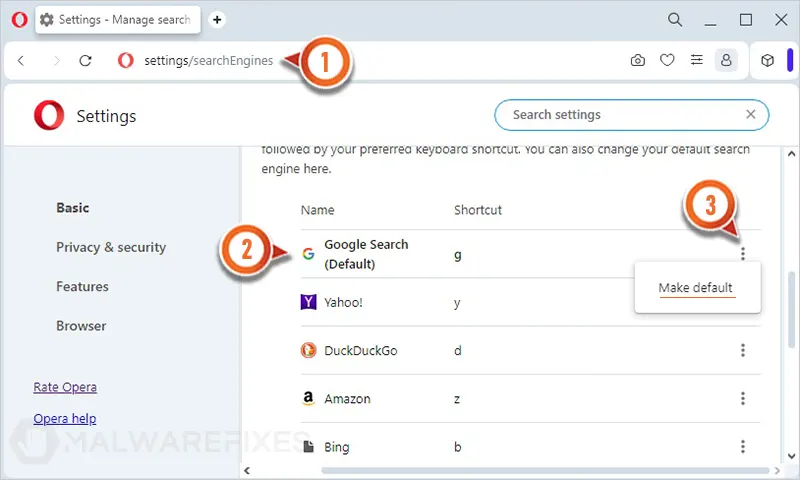The width and height of the screenshot is (800, 480).
Task: Open Browser settings section
Action: click(x=81, y=325)
